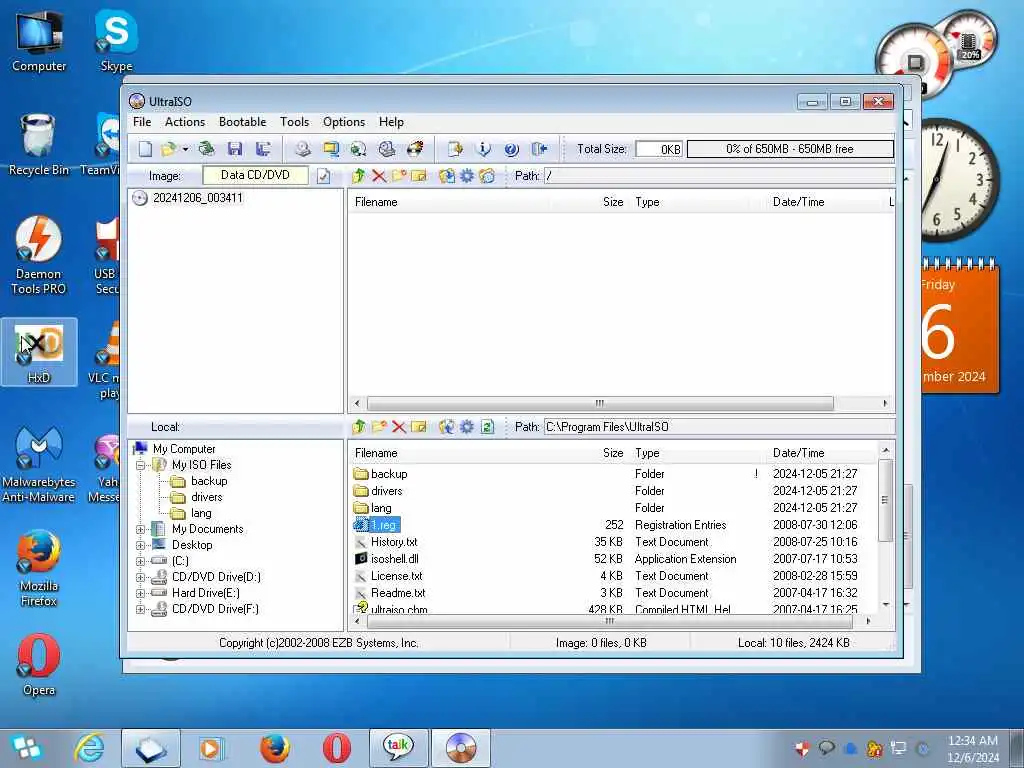The height and width of the screenshot is (768, 1024).
Task: Click the Save As toolbar icon
Action: pyautogui.click(x=263, y=149)
